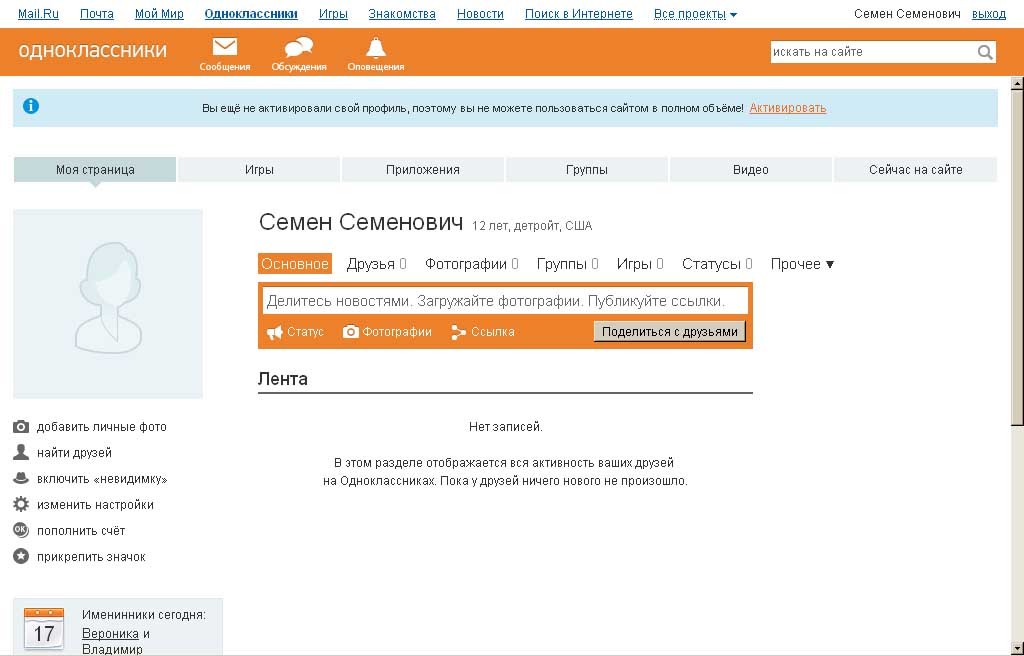Click the profile avatar placeholder
Image resolution: width=1024 pixels, height=656 pixels.
(x=108, y=304)
